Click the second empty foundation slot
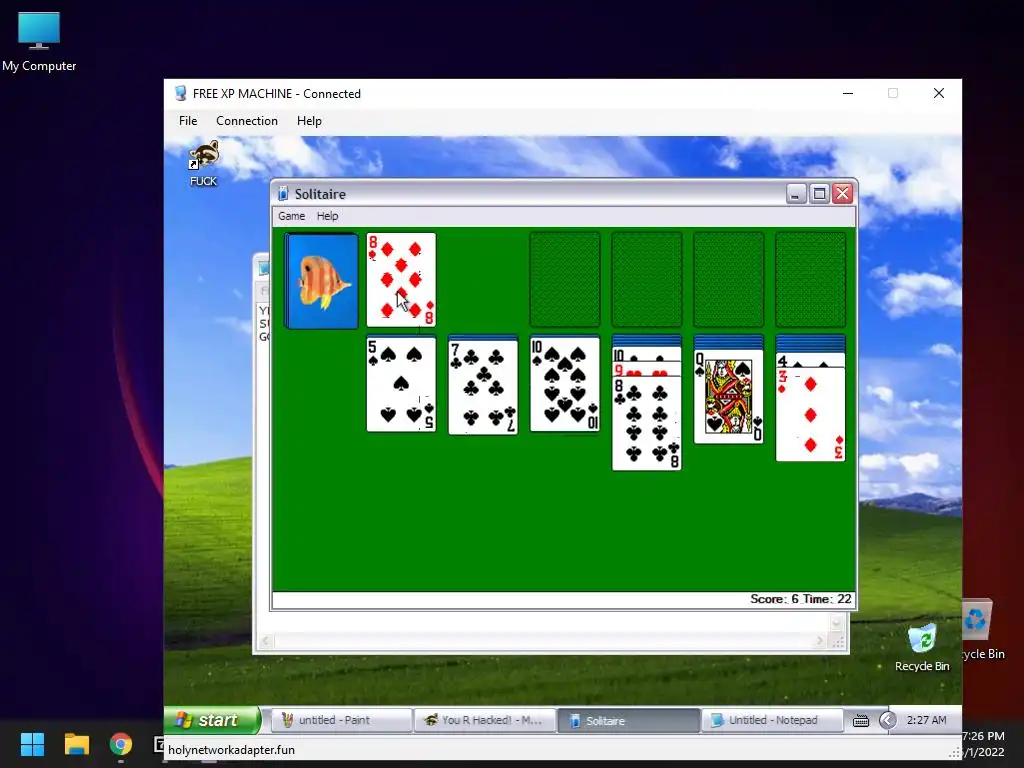1024x768 pixels. tap(647, 280)
